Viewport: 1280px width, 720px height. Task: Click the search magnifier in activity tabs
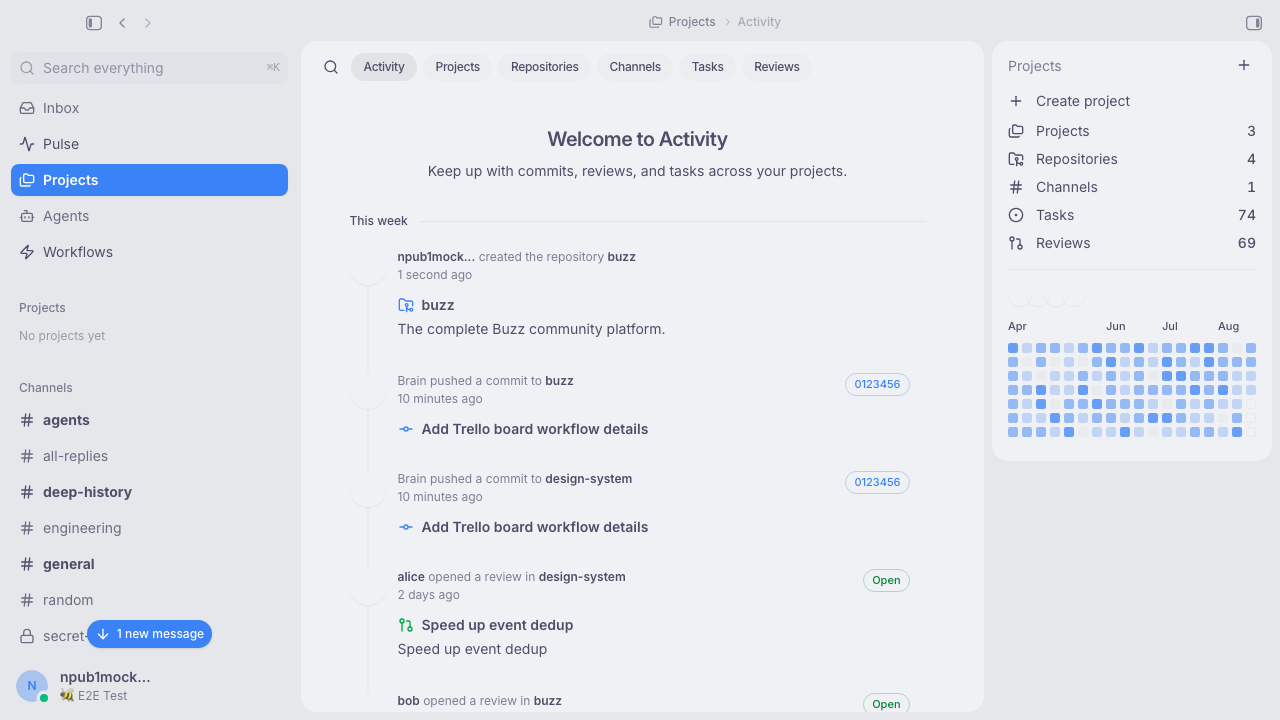click(331, 67)
